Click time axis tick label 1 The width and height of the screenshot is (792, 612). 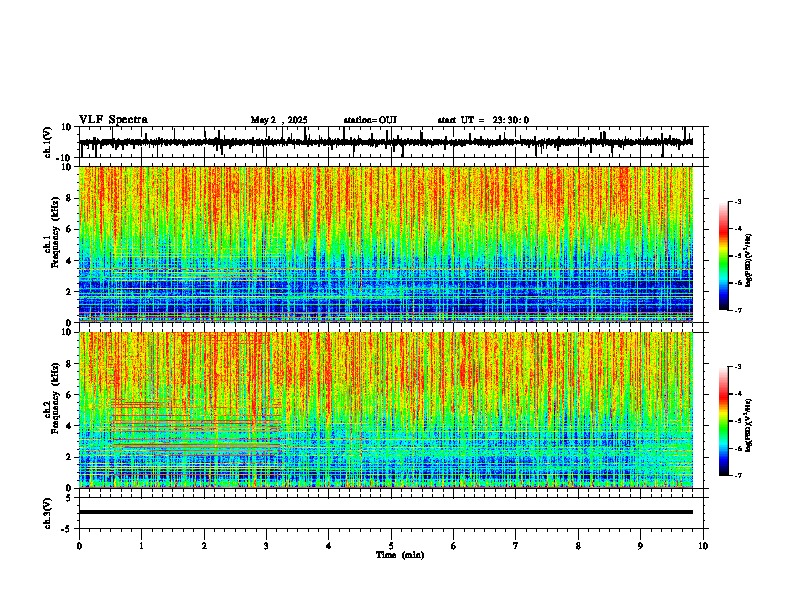click(141, 546)
